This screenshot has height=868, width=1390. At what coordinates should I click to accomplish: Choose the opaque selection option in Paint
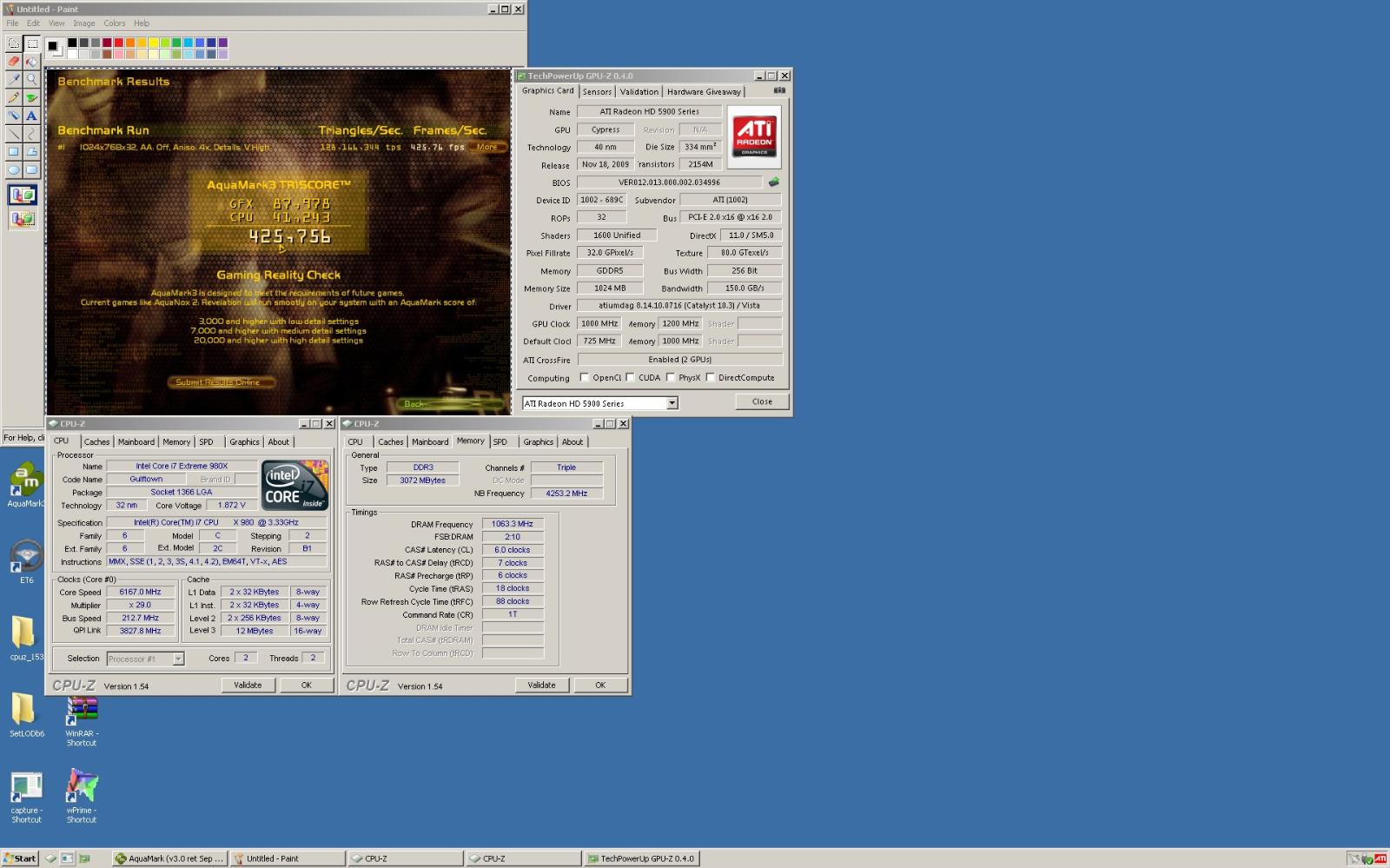pyautogui.click(x=23, y=195)
